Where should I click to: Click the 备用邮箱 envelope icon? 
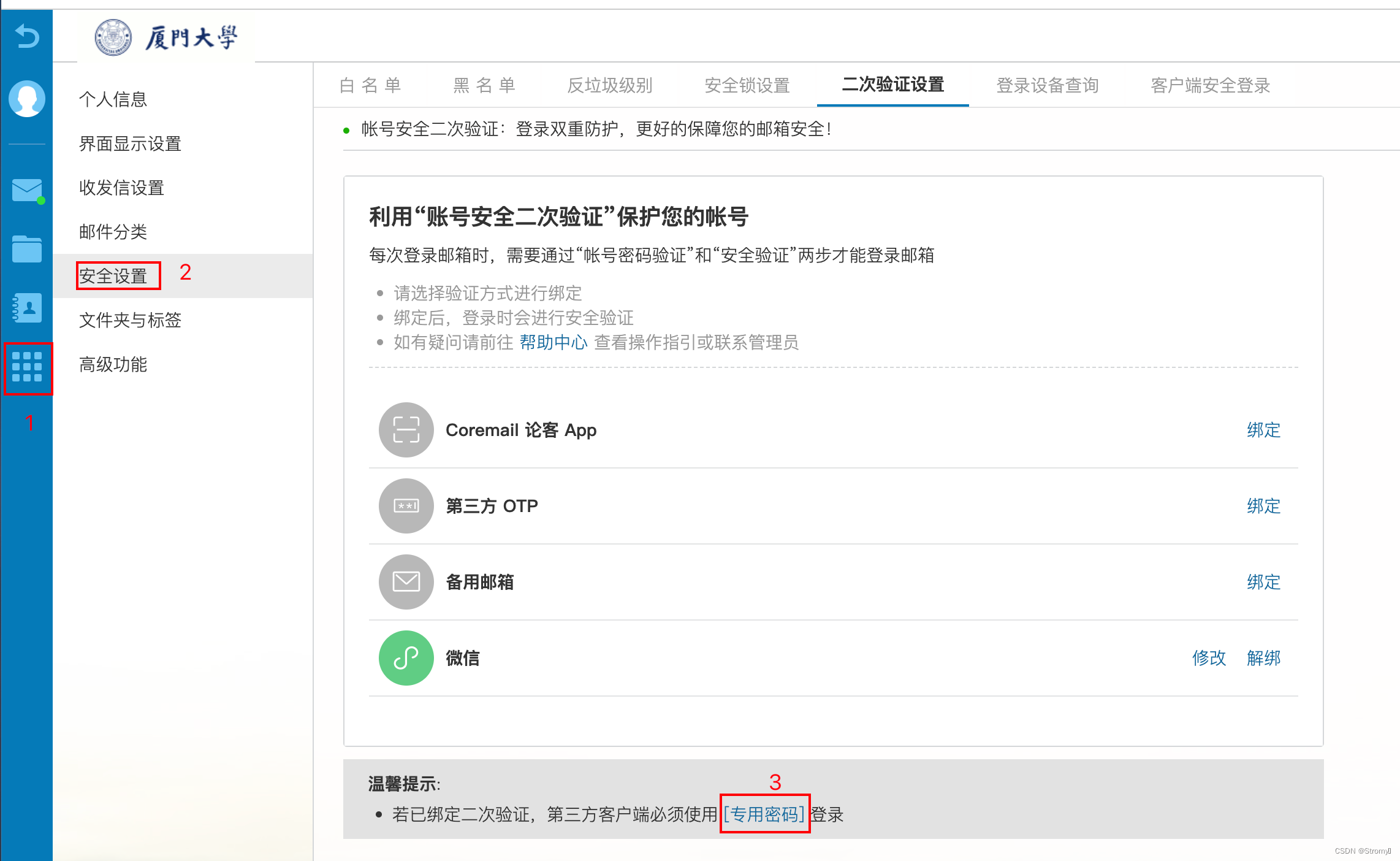click(x=406, y=582)
